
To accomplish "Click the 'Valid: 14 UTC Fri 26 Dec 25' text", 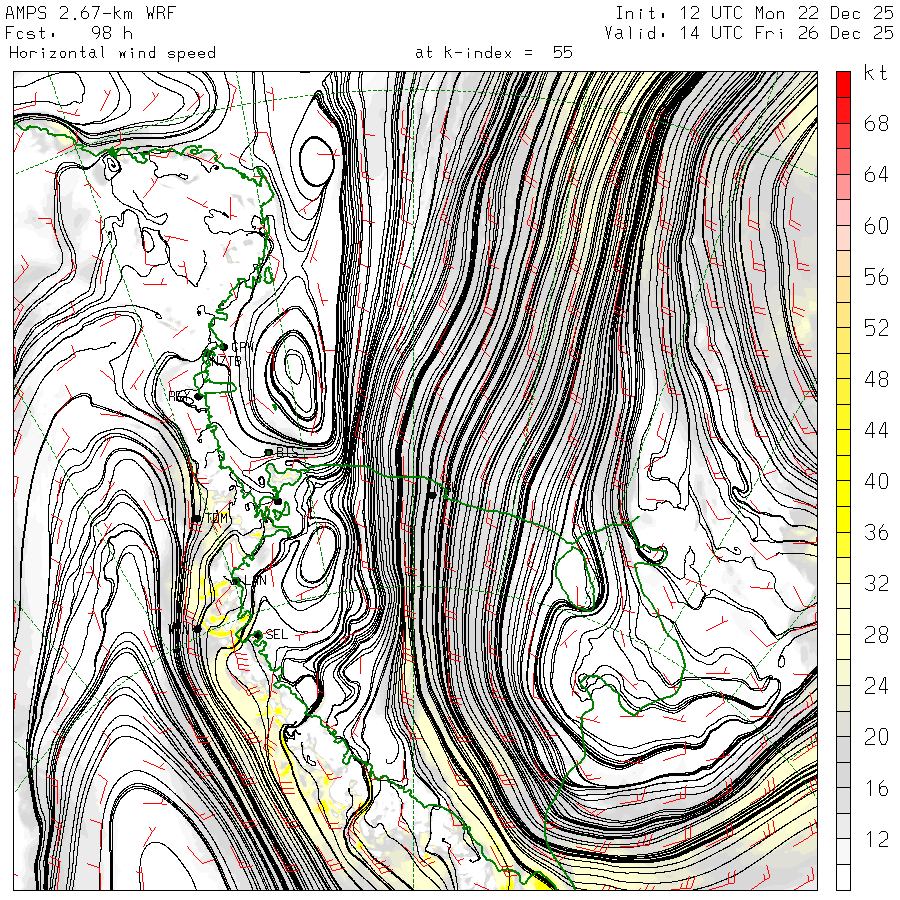I will point(748,33).
